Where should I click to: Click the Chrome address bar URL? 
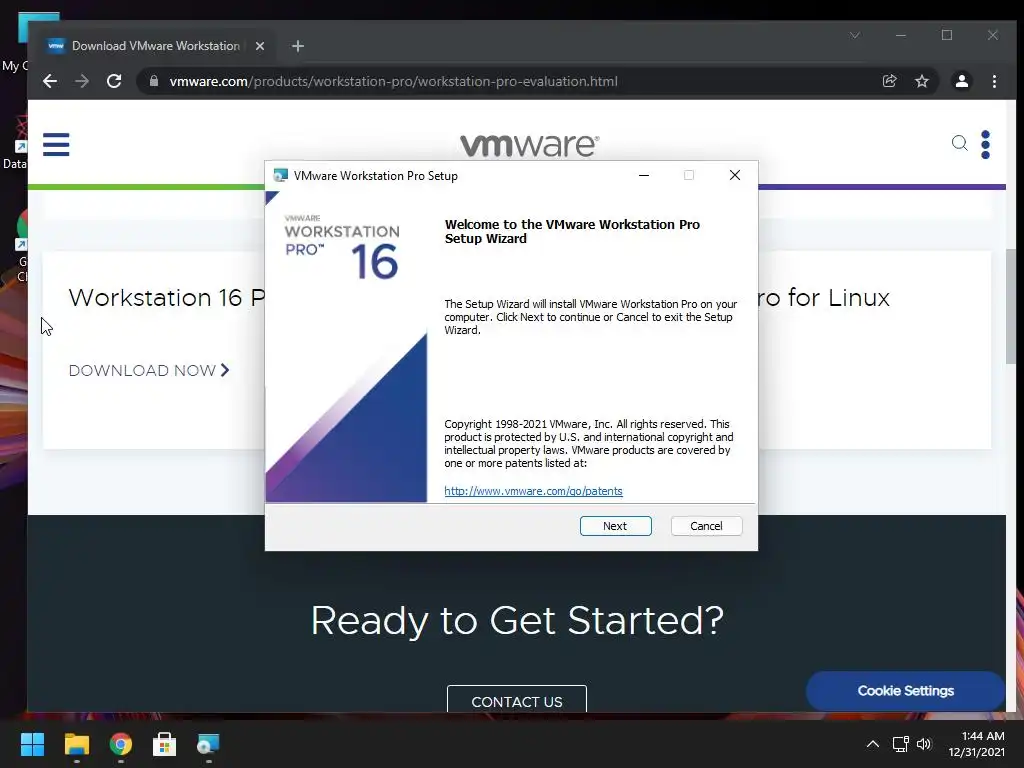(x=393, y=81)
